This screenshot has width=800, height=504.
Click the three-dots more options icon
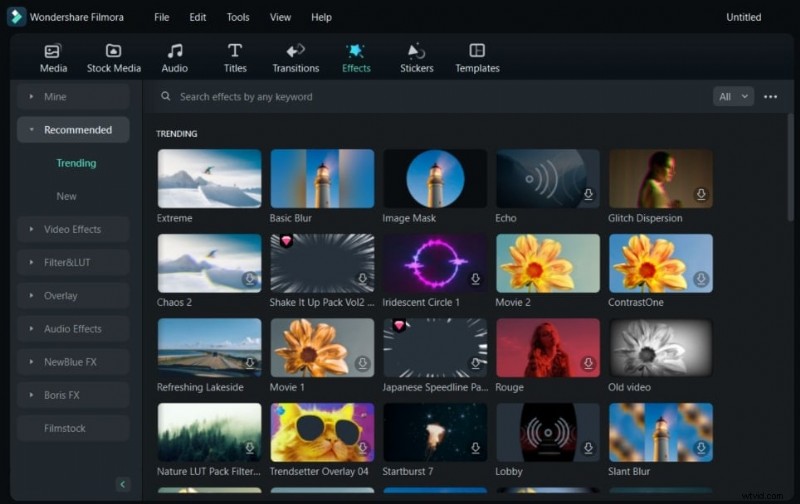(770, 97)
